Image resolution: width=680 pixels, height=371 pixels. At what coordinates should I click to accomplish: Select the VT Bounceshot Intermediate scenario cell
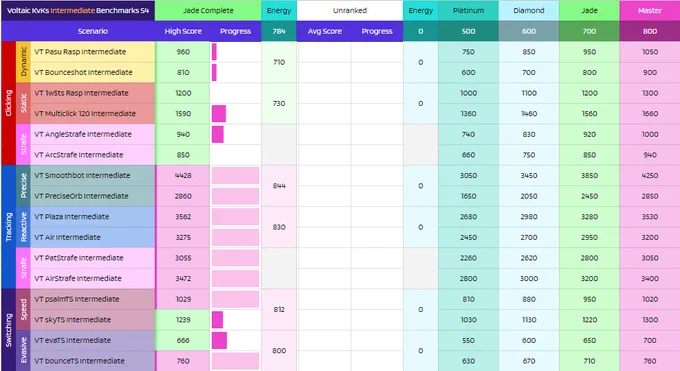(92, 72)
